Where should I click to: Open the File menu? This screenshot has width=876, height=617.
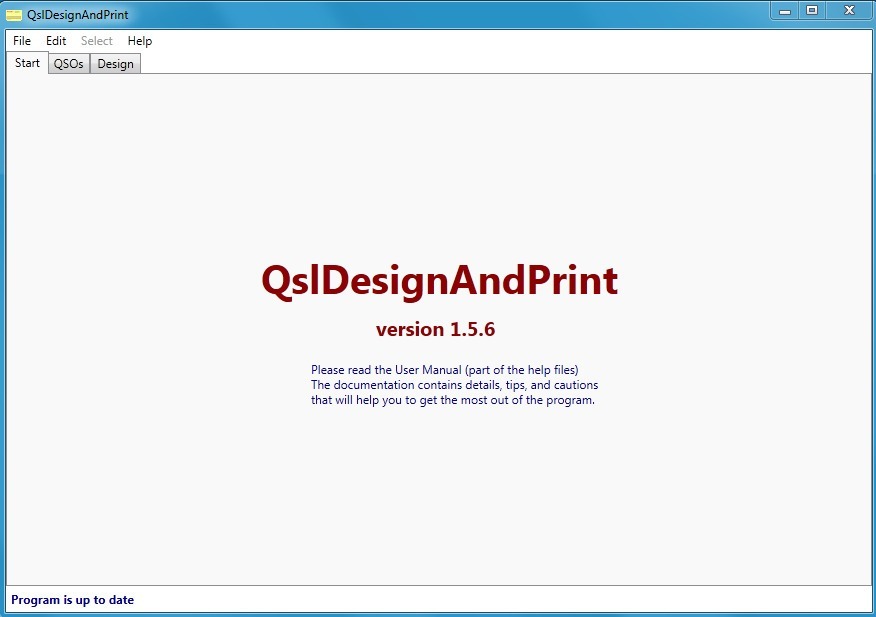tap(22, 41)
